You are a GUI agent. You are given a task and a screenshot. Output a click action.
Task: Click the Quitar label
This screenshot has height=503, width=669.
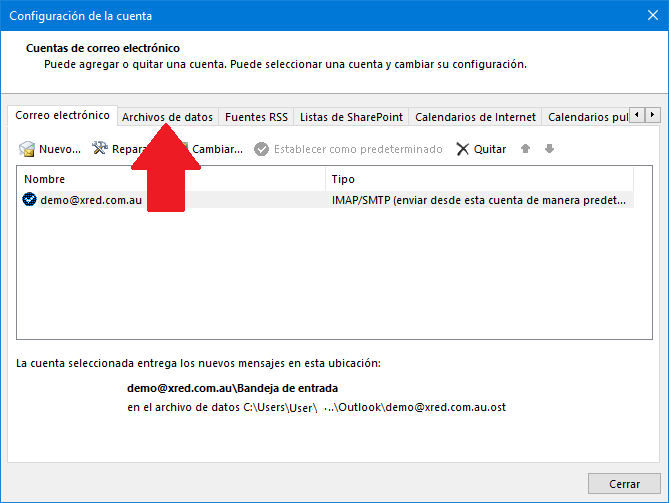click(490, 149)
